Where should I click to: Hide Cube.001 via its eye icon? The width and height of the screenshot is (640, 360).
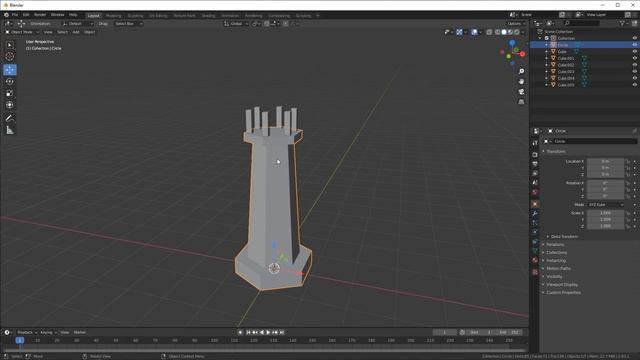[x=635, y=58]
